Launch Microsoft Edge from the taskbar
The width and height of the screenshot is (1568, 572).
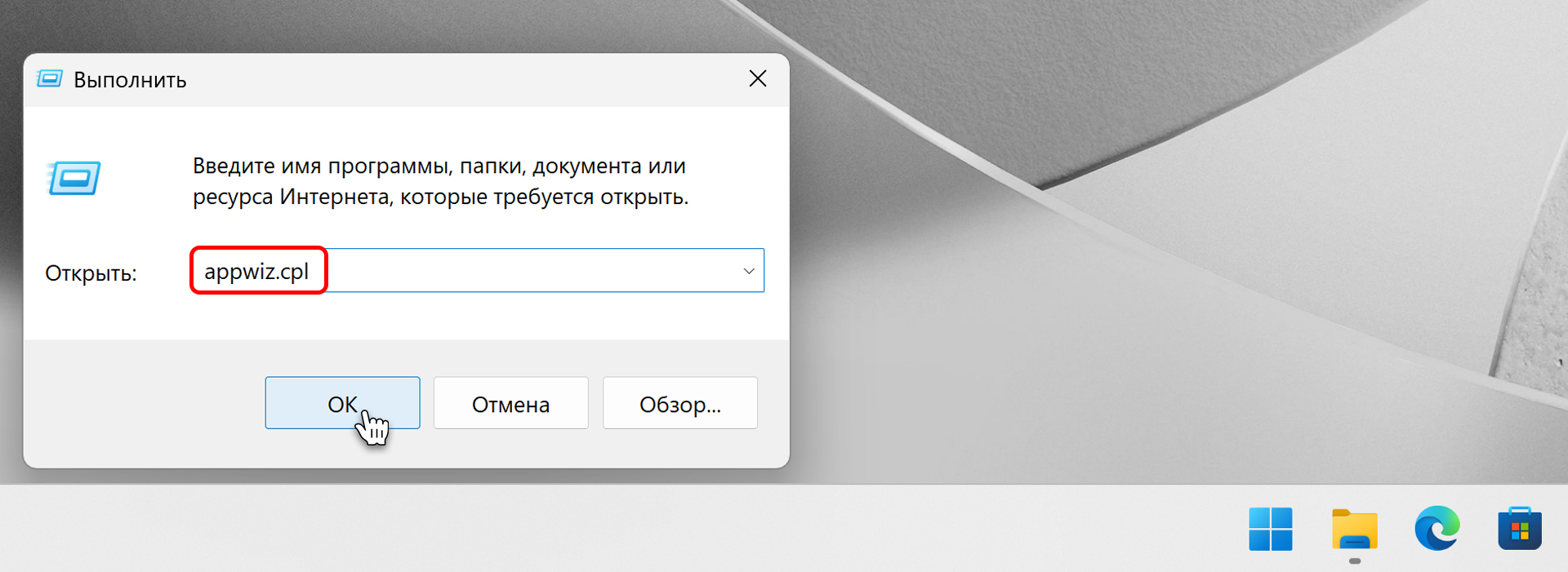pyautogui.click(x=1437, y=528)
